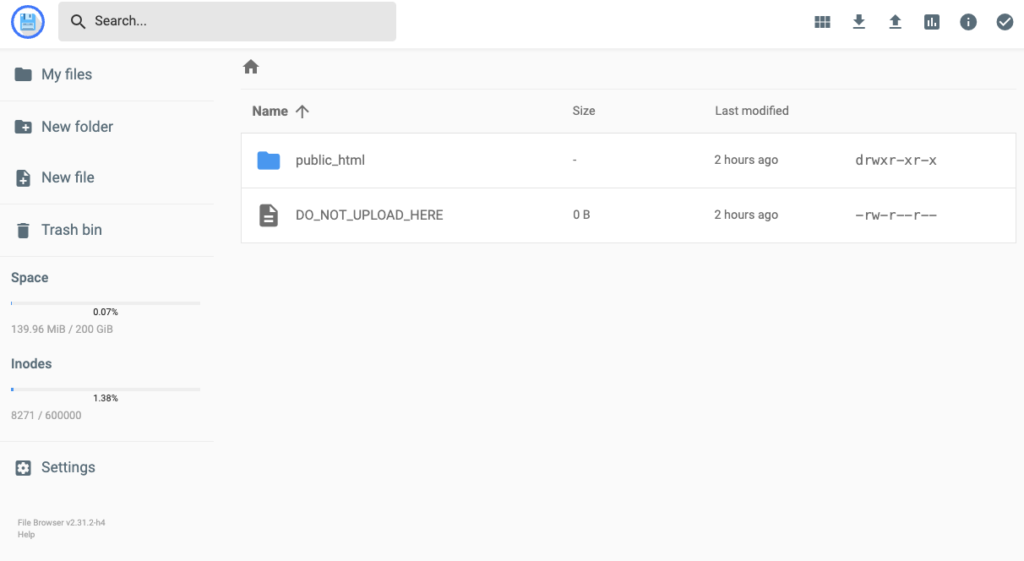Click the blue public_html folder icon
The height and width of the screenshot is (561, 1024).
click(268, 160)
